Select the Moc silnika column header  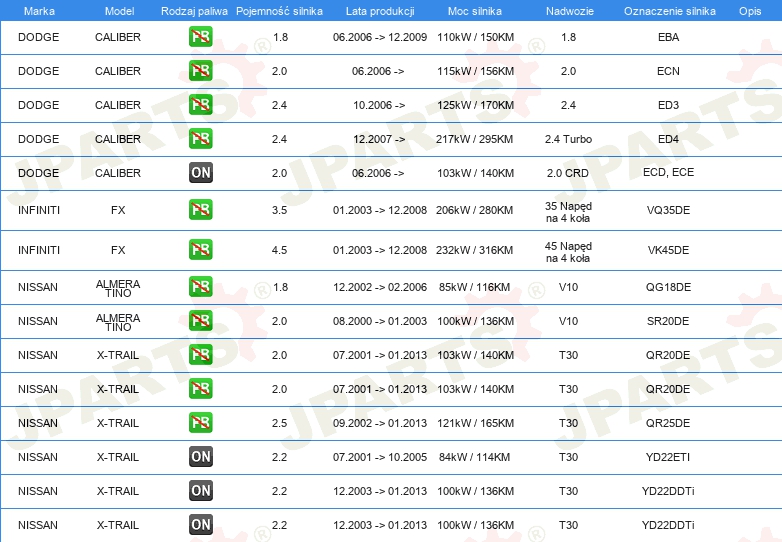[475, 10]
